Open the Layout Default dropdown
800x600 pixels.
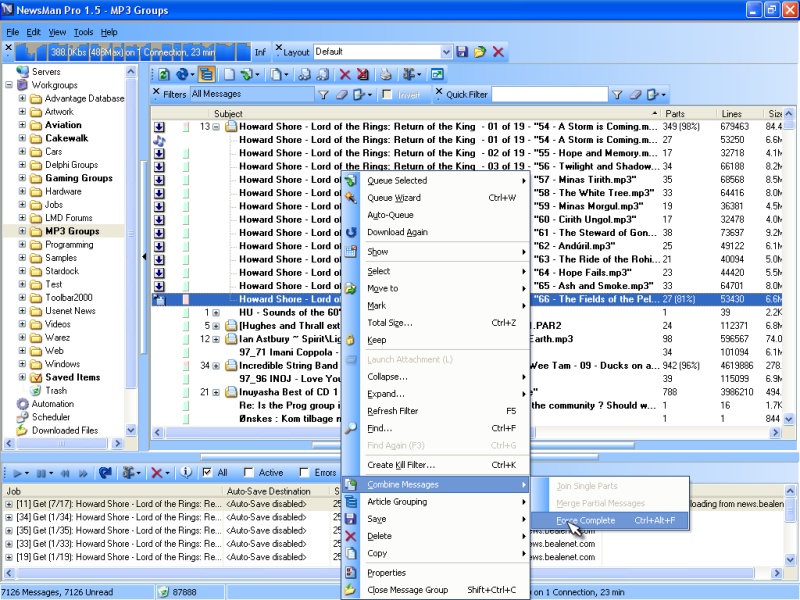tap(446, 52)
